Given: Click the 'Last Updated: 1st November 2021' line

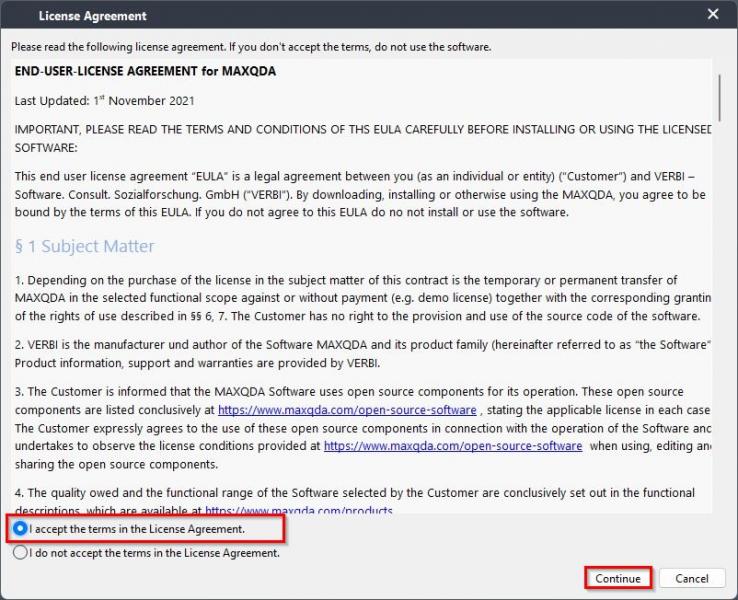Looking at the screenshot, I should click(x=104, y=101).
